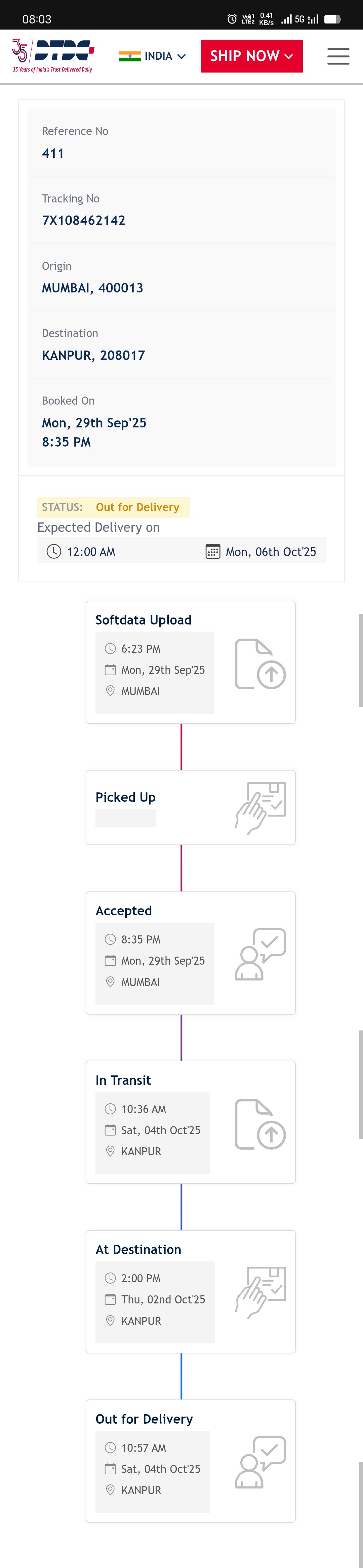Click the Accepted person-checkmark icon

[260, 954]
